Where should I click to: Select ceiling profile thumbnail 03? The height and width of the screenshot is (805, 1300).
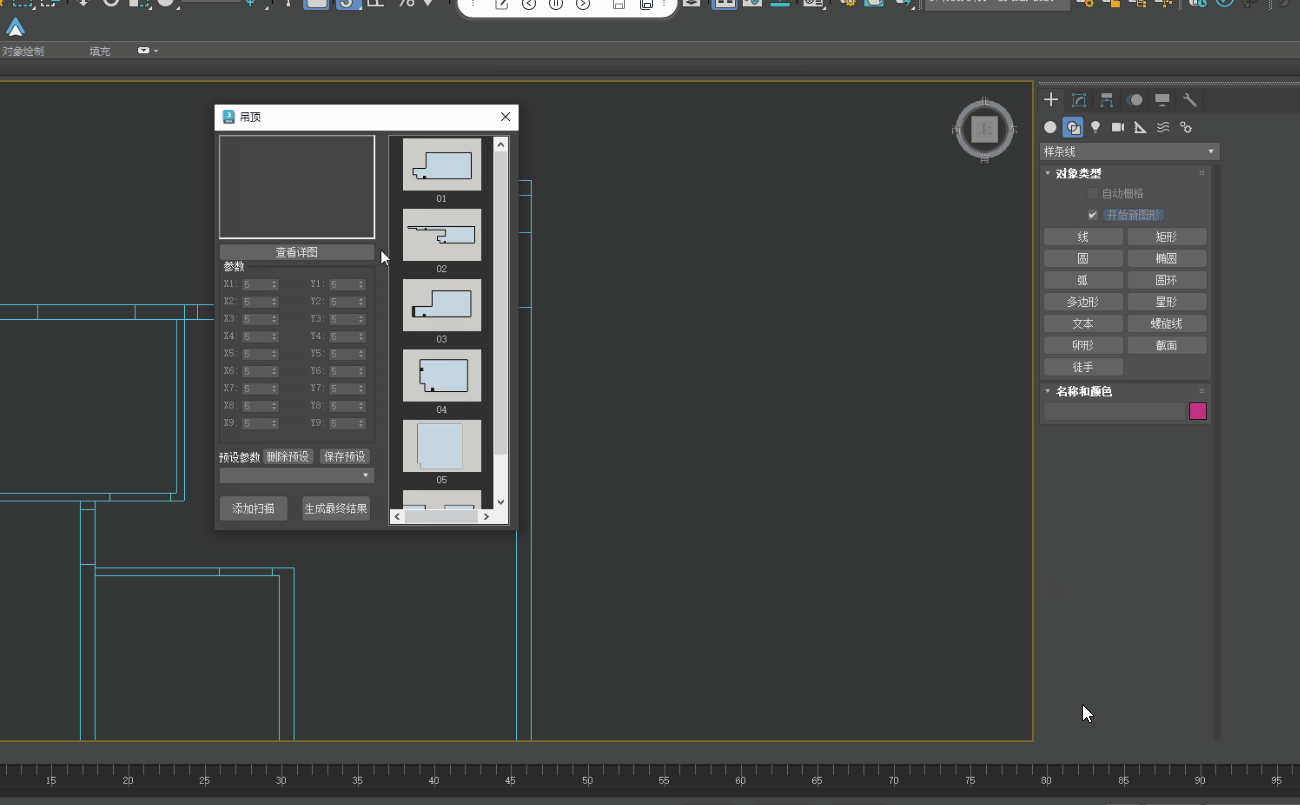(442, 305)
